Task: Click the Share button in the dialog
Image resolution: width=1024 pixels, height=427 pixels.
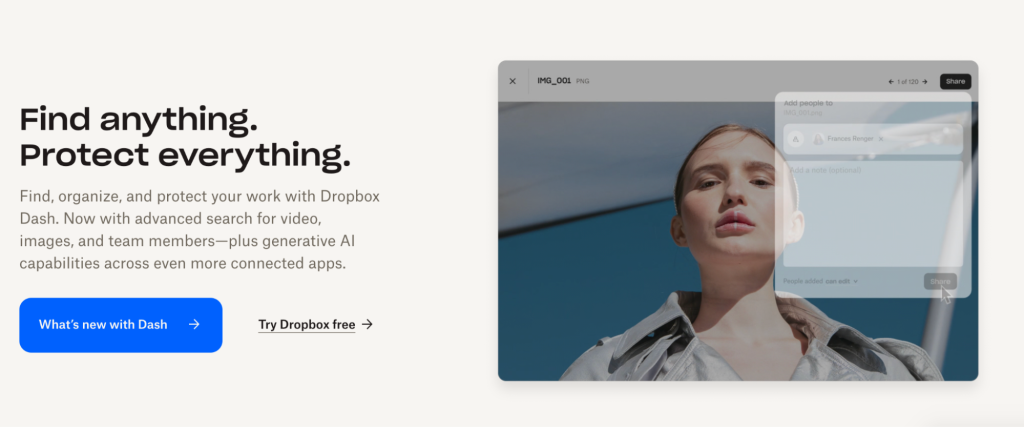Action: coord(940,282)
